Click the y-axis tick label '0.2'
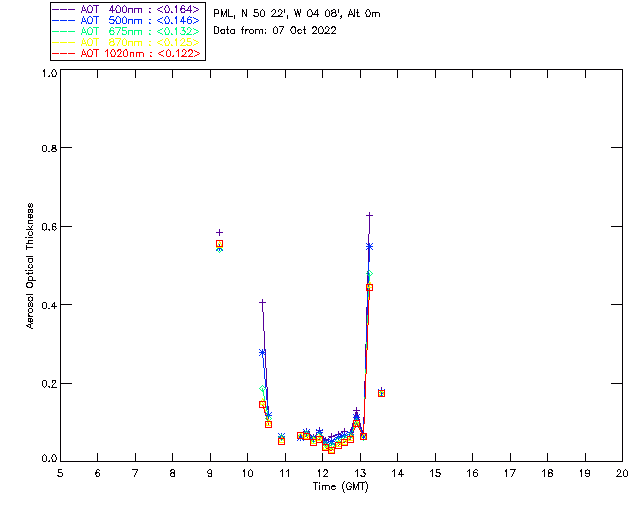The width and height of the screenshot is (640, 512). point(49,384)
